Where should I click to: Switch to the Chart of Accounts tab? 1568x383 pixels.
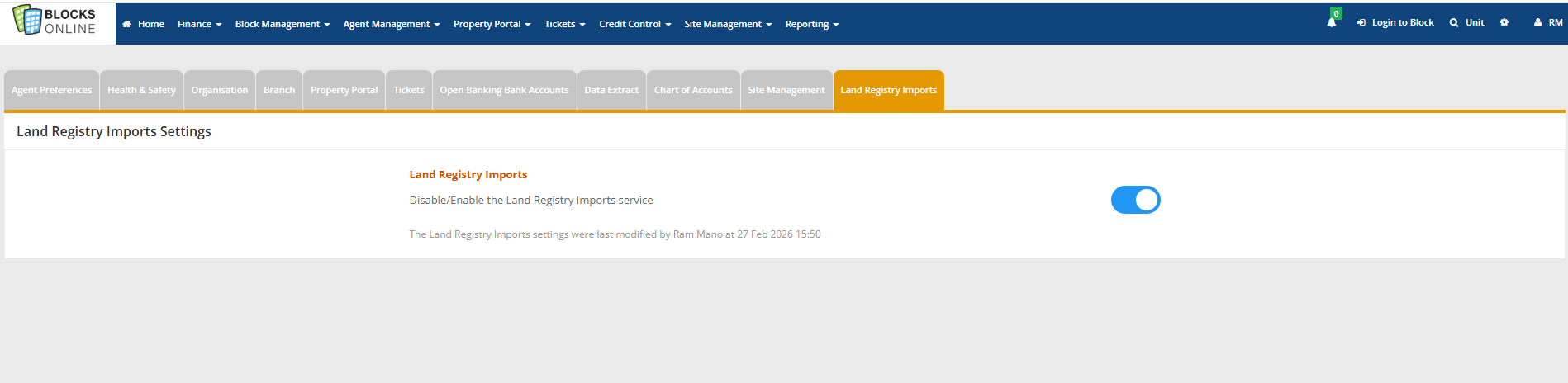pos(693,90)
